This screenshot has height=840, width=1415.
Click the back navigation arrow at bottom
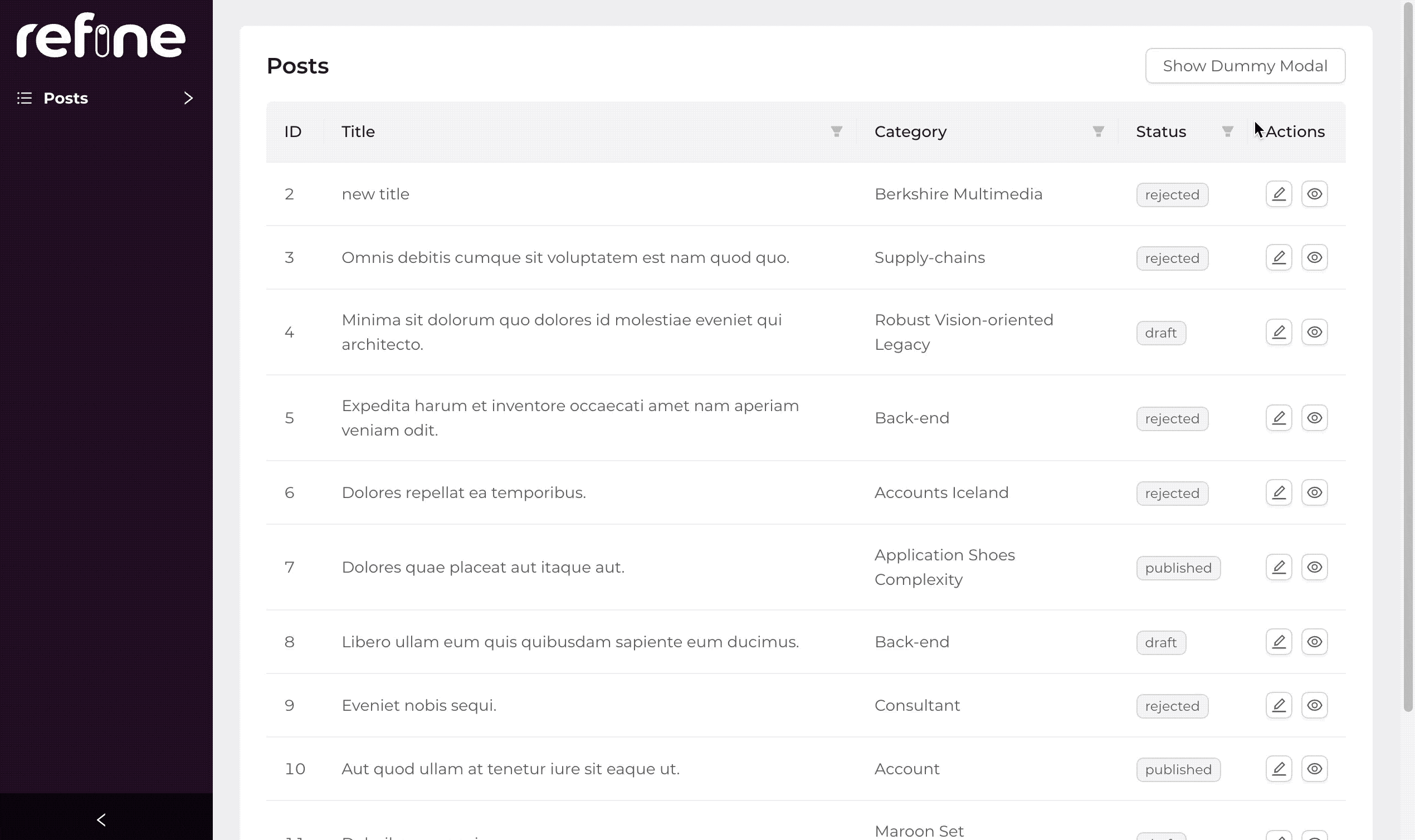point(100,819)
